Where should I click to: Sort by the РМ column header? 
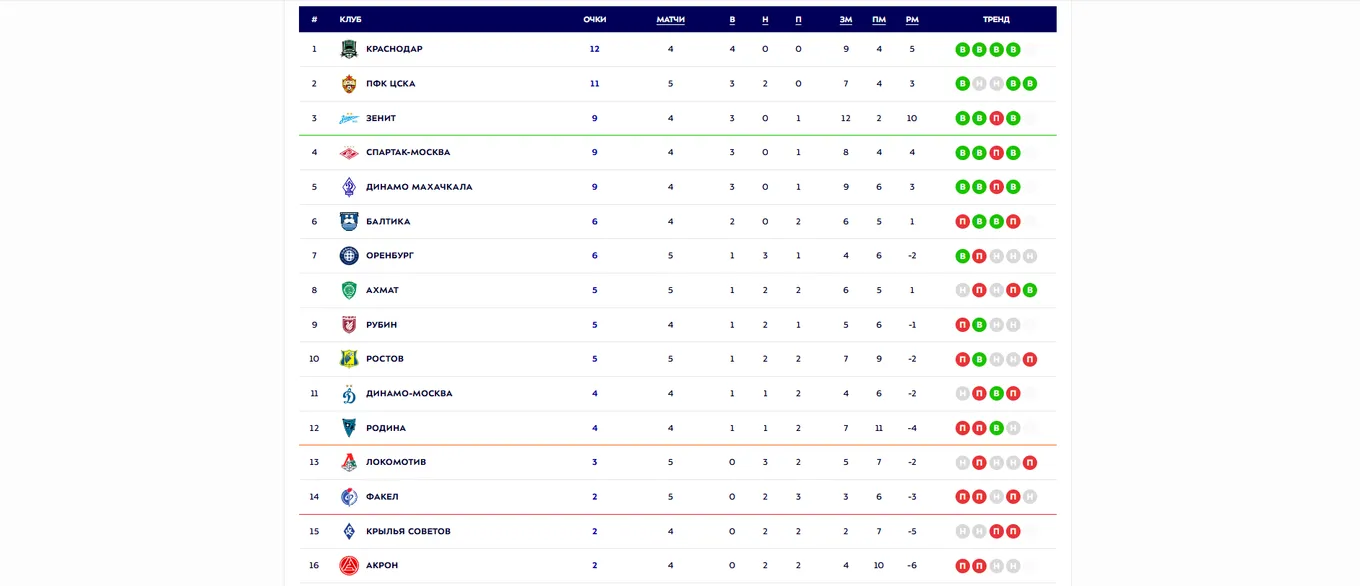click(x=912, y=19)
